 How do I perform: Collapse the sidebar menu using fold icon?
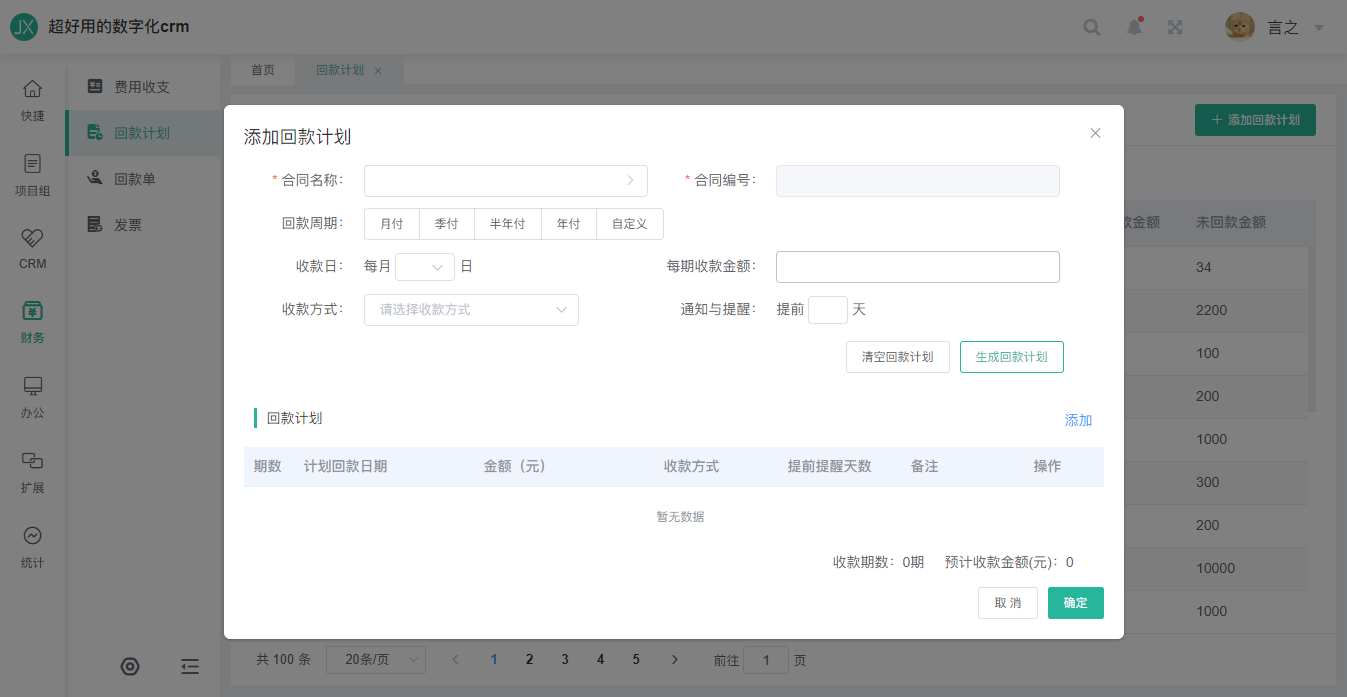[x=190, y=667]
